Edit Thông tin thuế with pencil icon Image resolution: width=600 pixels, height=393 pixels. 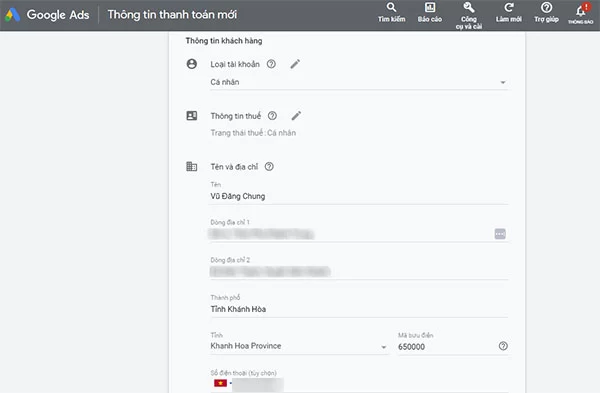pos(296,116)
